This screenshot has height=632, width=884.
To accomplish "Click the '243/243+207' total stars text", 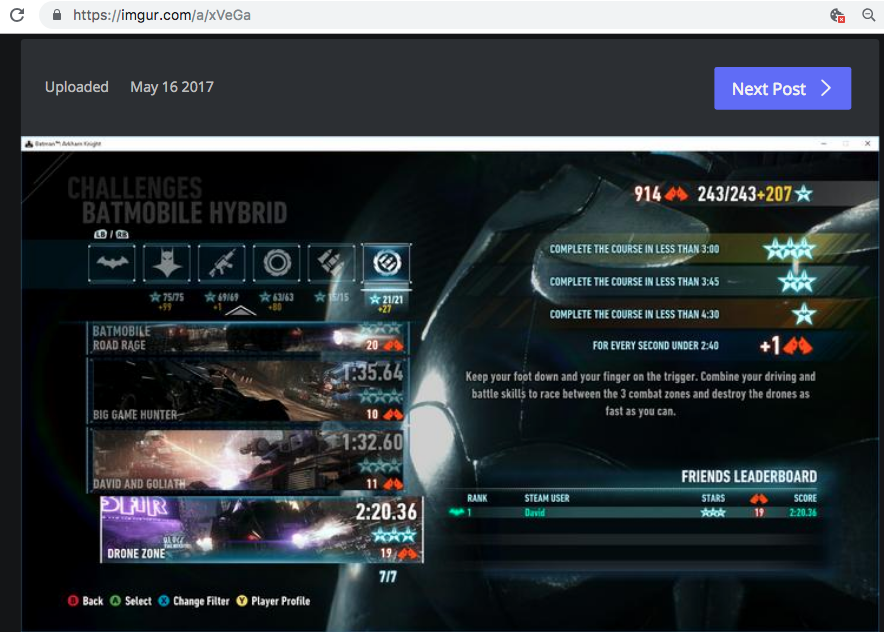I will pyautogui.click(x=744, y=194).
